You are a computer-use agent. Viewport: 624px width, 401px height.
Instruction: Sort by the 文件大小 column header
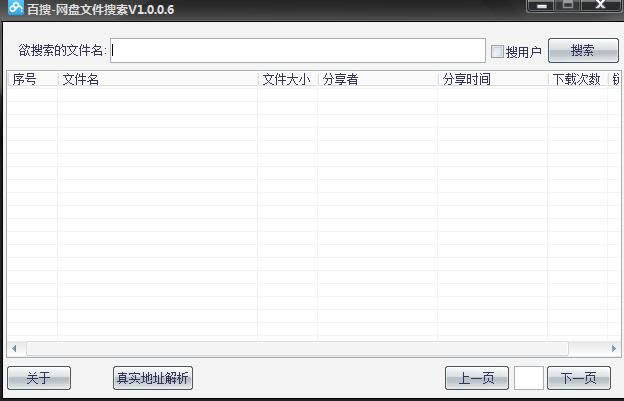tap(288, 79)
